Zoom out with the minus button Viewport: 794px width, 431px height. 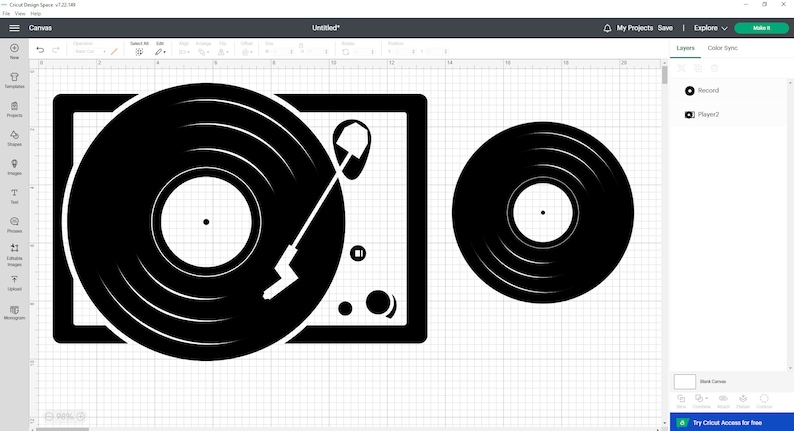coord(49,416)
